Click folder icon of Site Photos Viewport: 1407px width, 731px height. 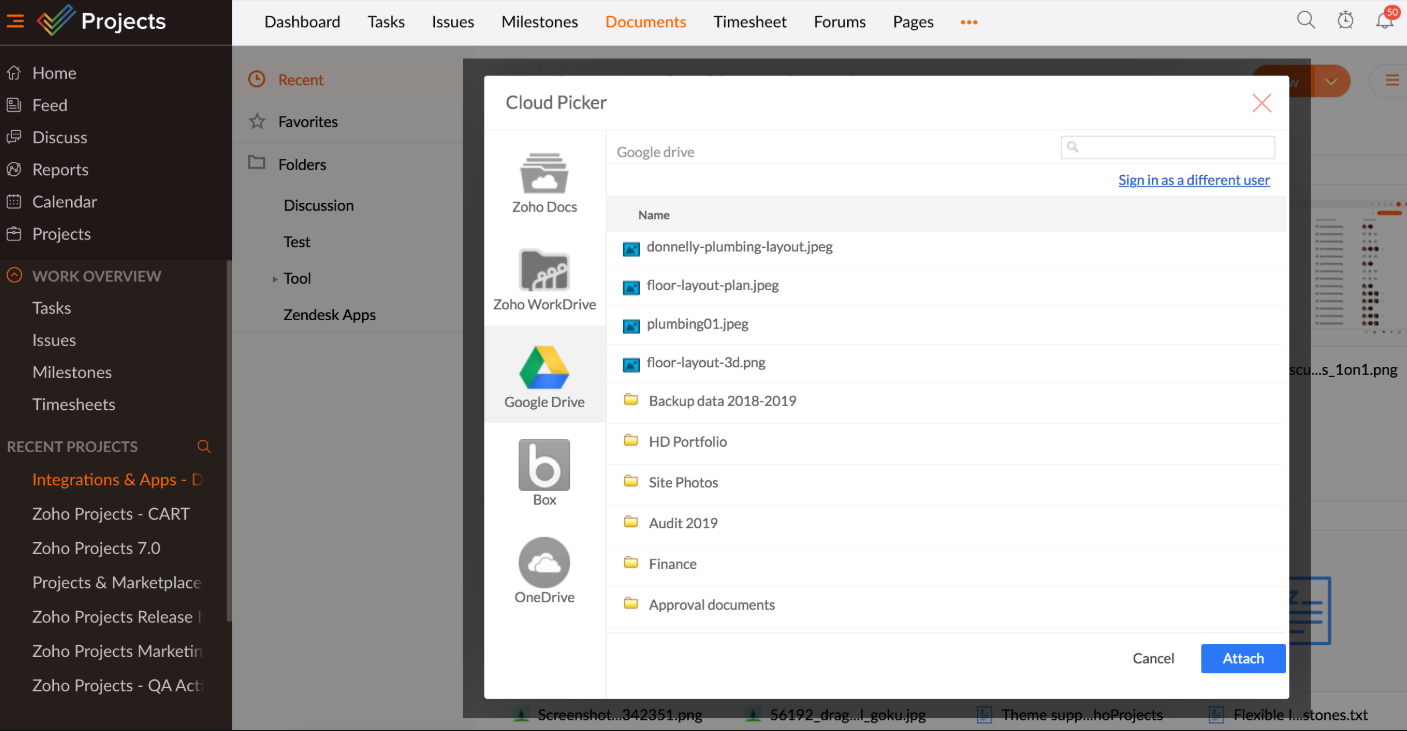[x=631, y=481]
